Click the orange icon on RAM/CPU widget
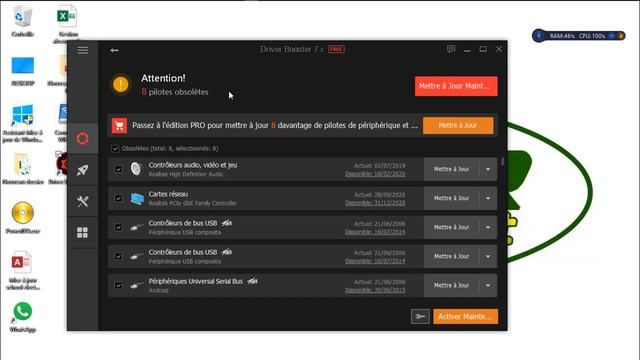The width and height of the screenshot is (640, 360). (x=620, y=36)
